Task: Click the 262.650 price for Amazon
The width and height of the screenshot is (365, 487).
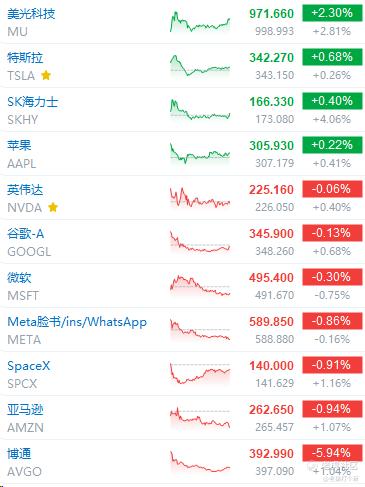Action: [x=271, y=410]
